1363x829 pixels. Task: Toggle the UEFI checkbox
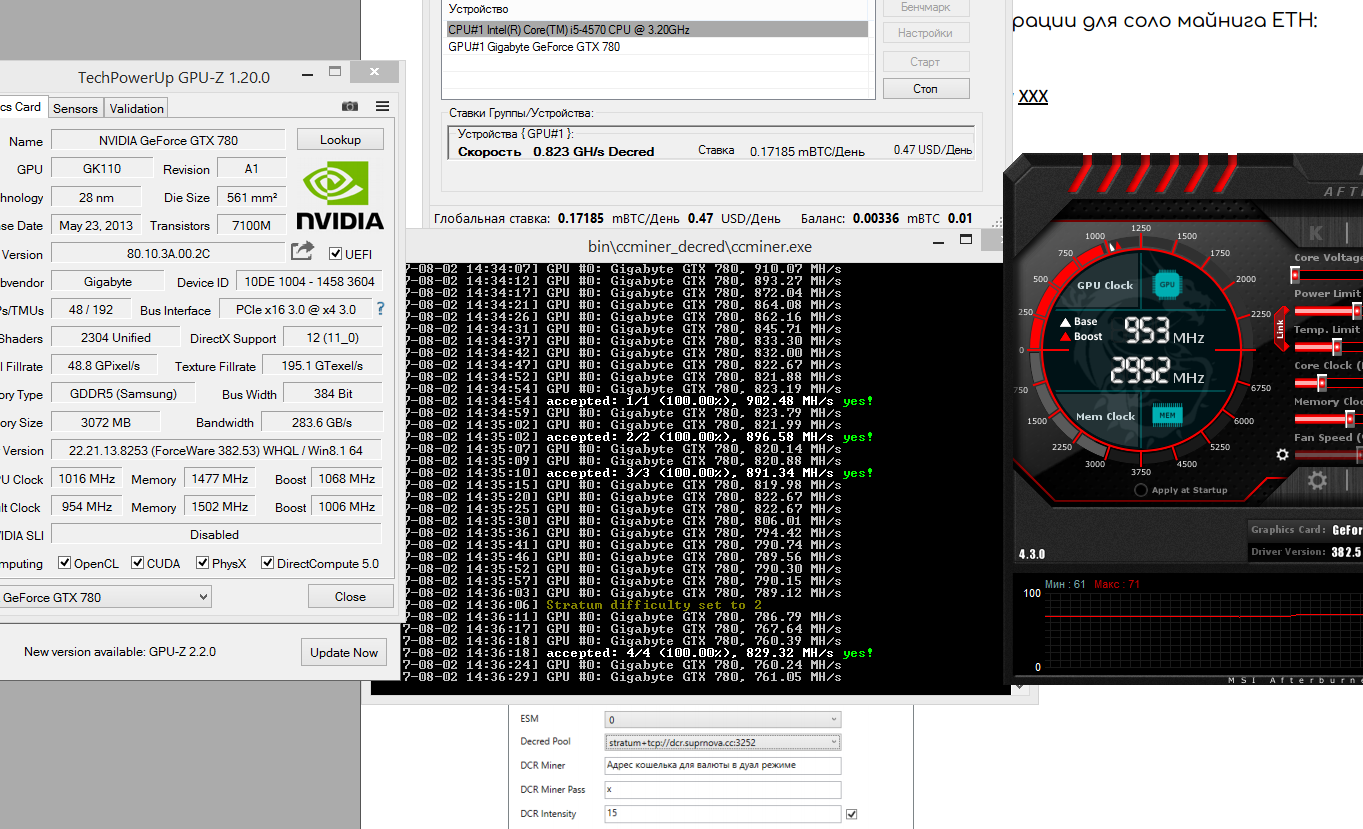pyautogui.click(x=336, y=253)
